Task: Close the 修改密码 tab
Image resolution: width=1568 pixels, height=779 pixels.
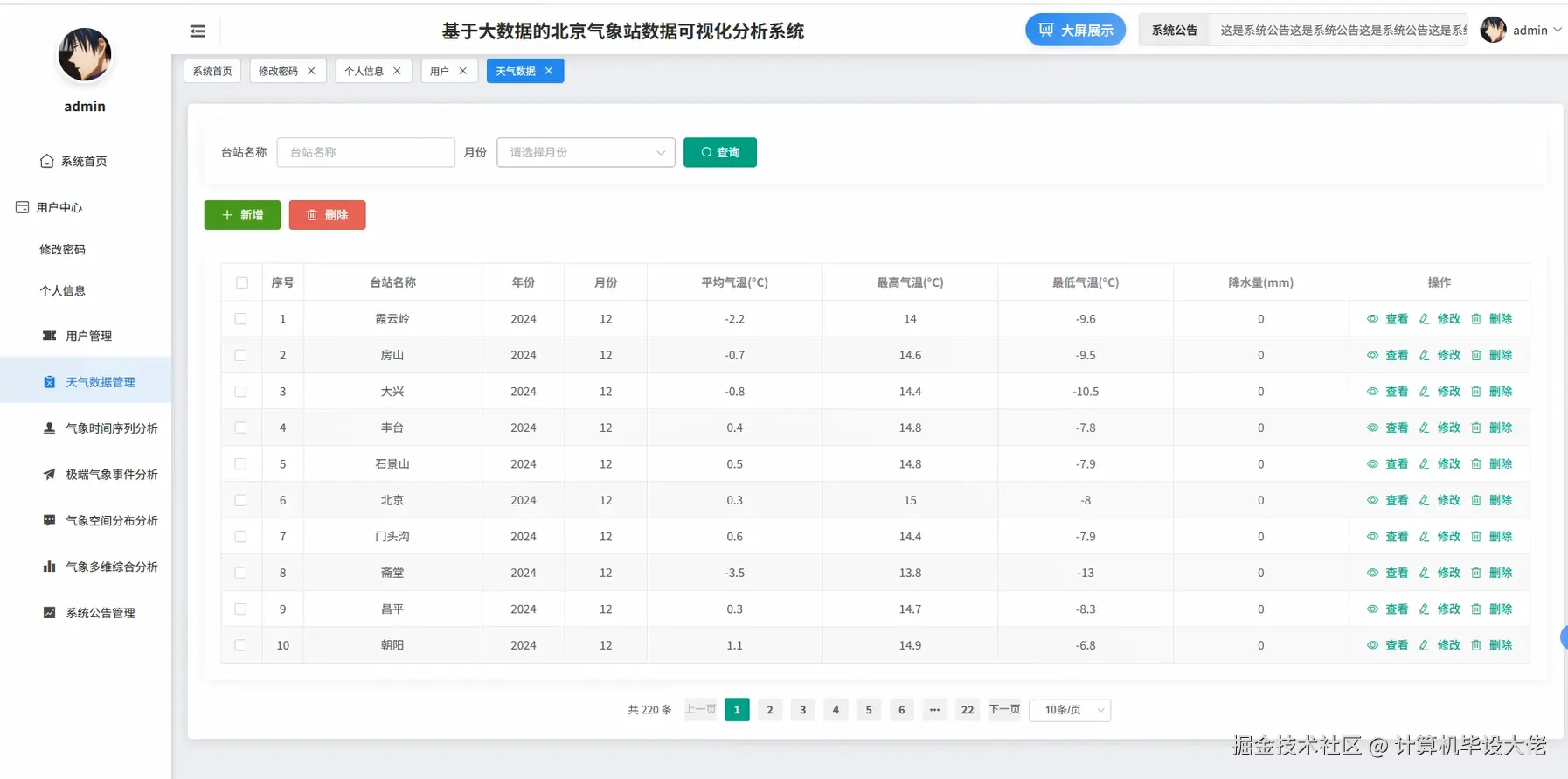Action: coord(311,71)
